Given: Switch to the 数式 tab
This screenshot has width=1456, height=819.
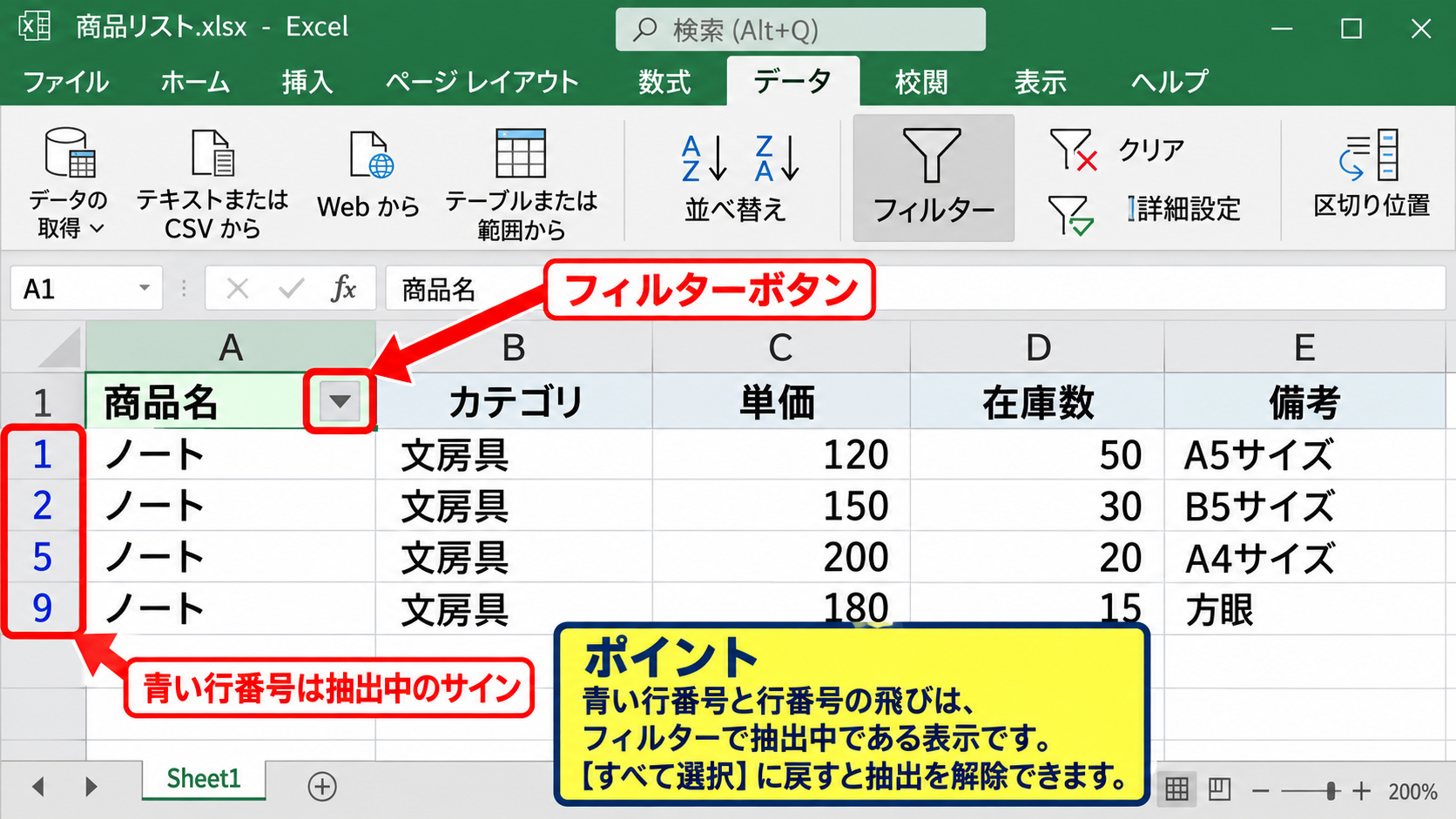Looking at the screenshot, I should [x=664, y=82].
